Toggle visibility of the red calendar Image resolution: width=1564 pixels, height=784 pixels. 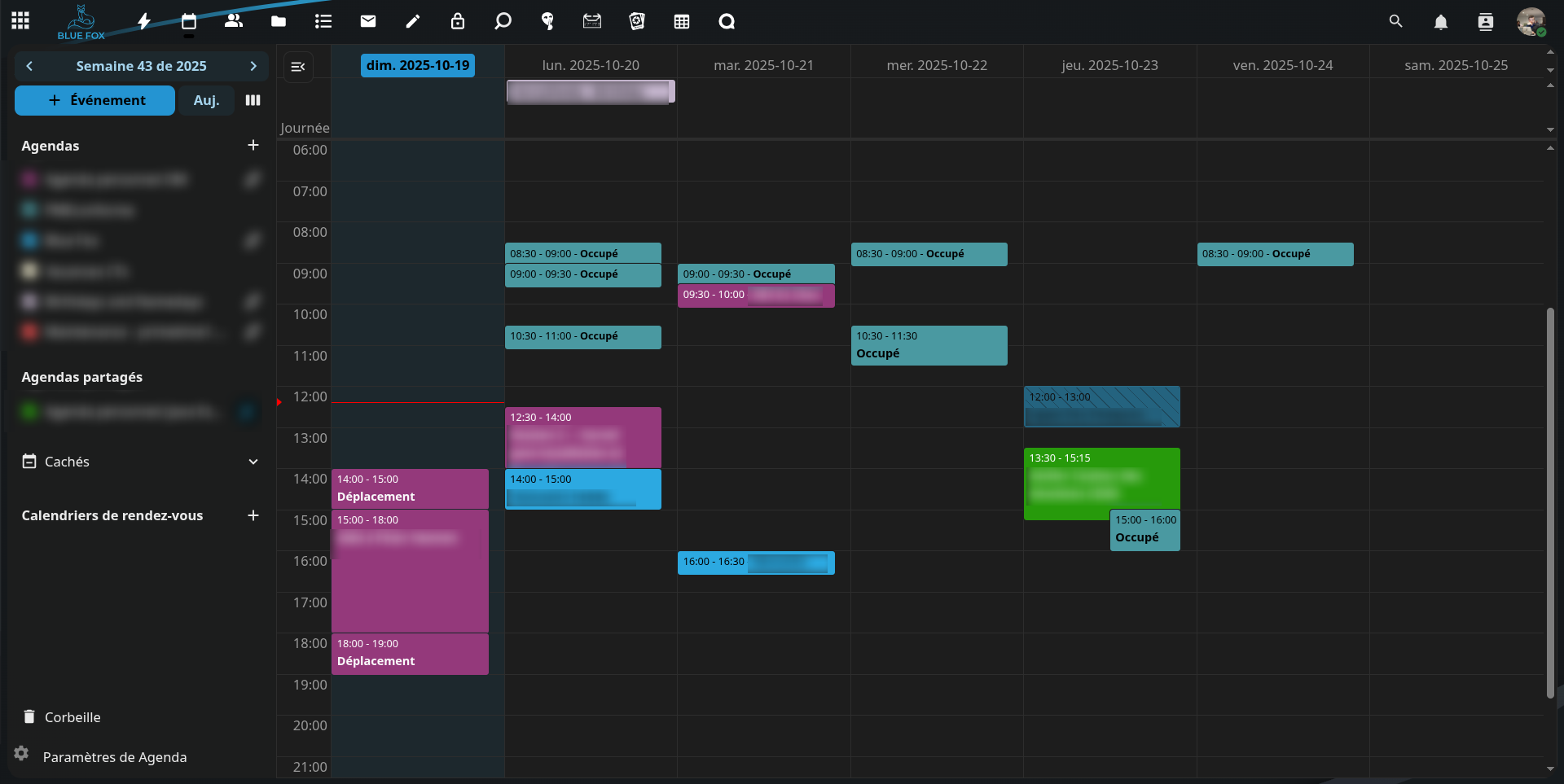pyautogui.click(x=29, y=332)
